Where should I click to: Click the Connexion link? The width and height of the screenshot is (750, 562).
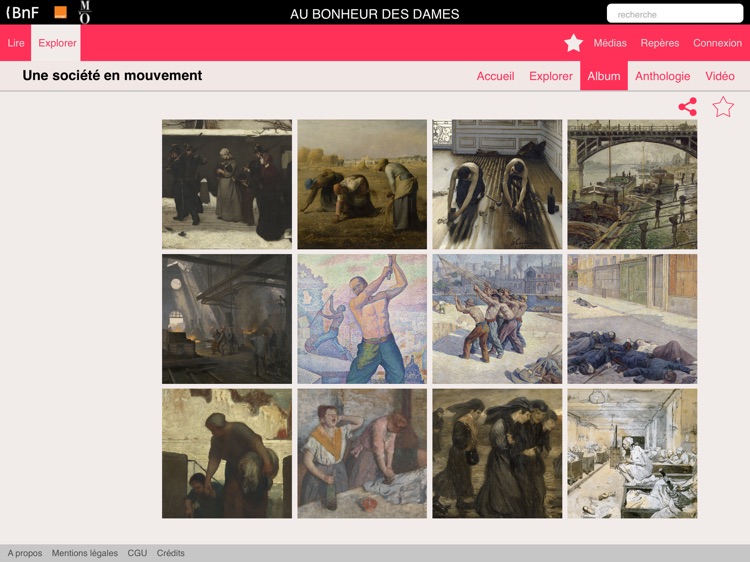click(717, 43)
